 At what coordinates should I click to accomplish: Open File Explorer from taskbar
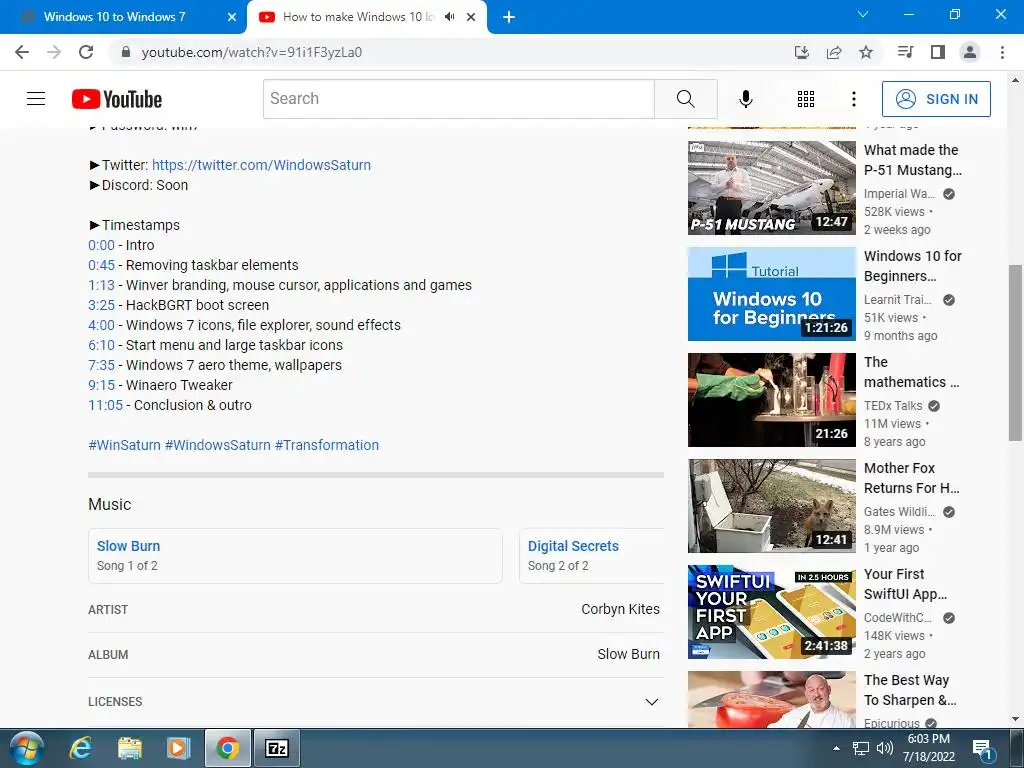(x=130, y=748)
